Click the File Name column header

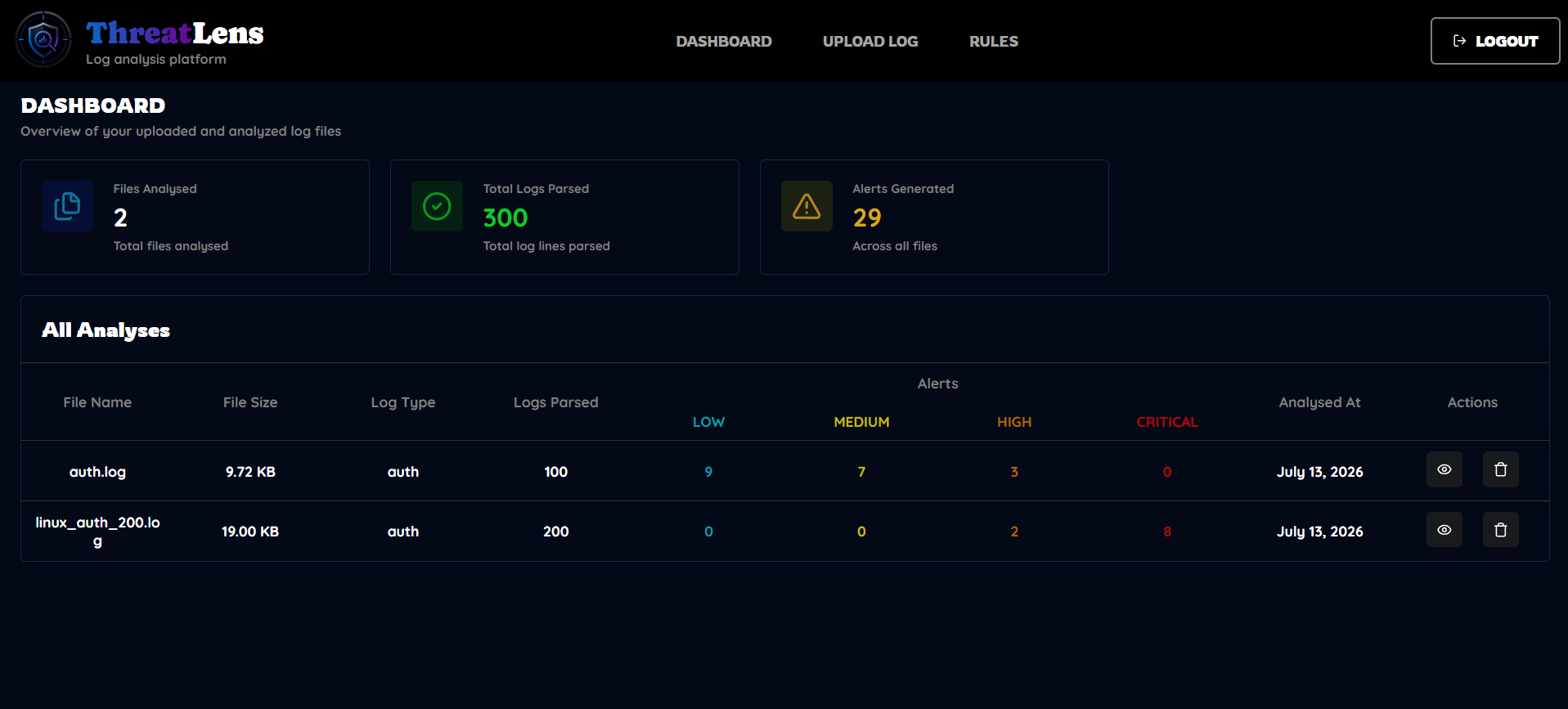[97, 402]
